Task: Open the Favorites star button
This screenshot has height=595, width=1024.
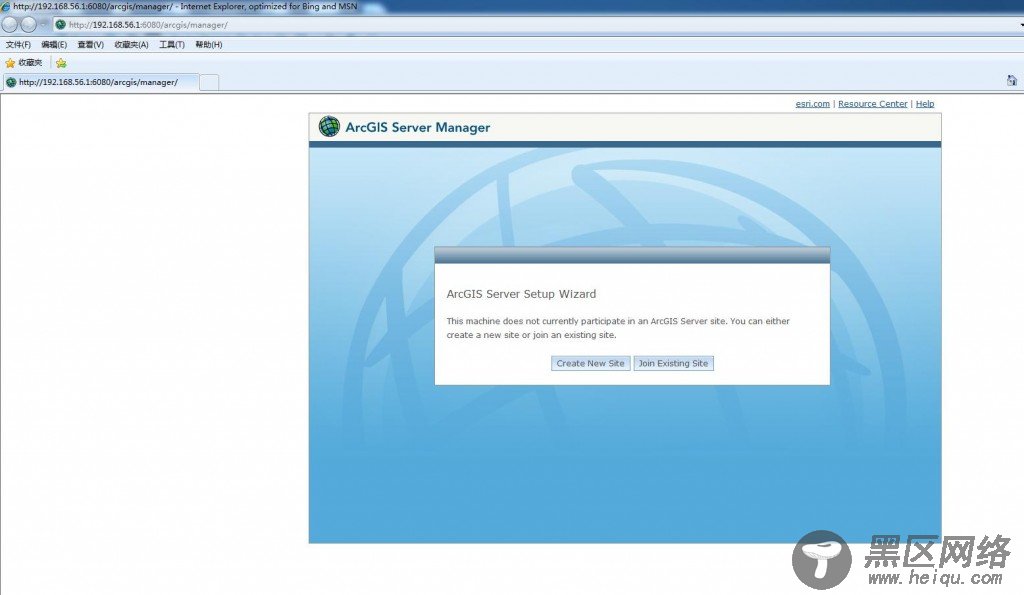Action: (x=24, y=63)
